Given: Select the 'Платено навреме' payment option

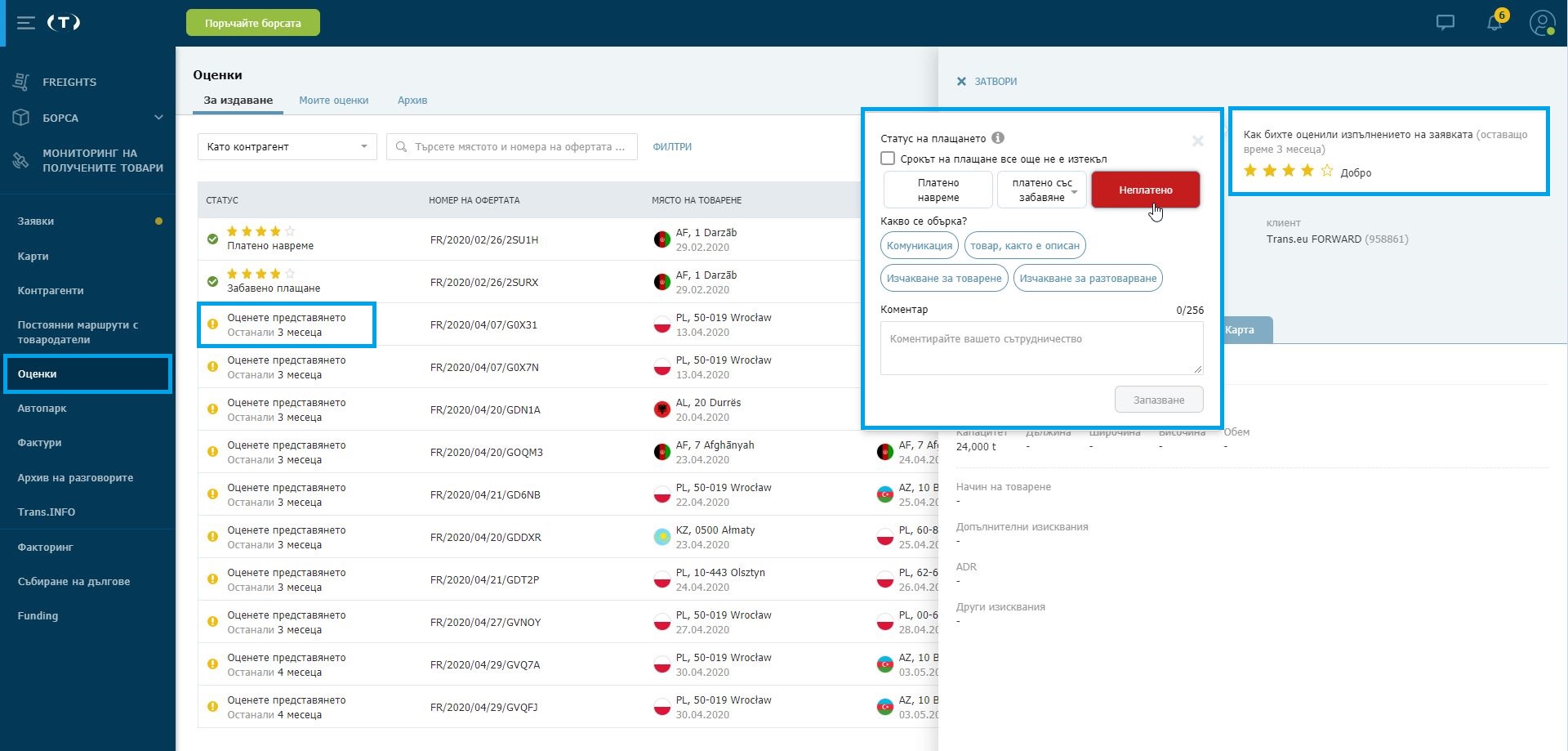Looking at the screenshot, I should [938, 190].
